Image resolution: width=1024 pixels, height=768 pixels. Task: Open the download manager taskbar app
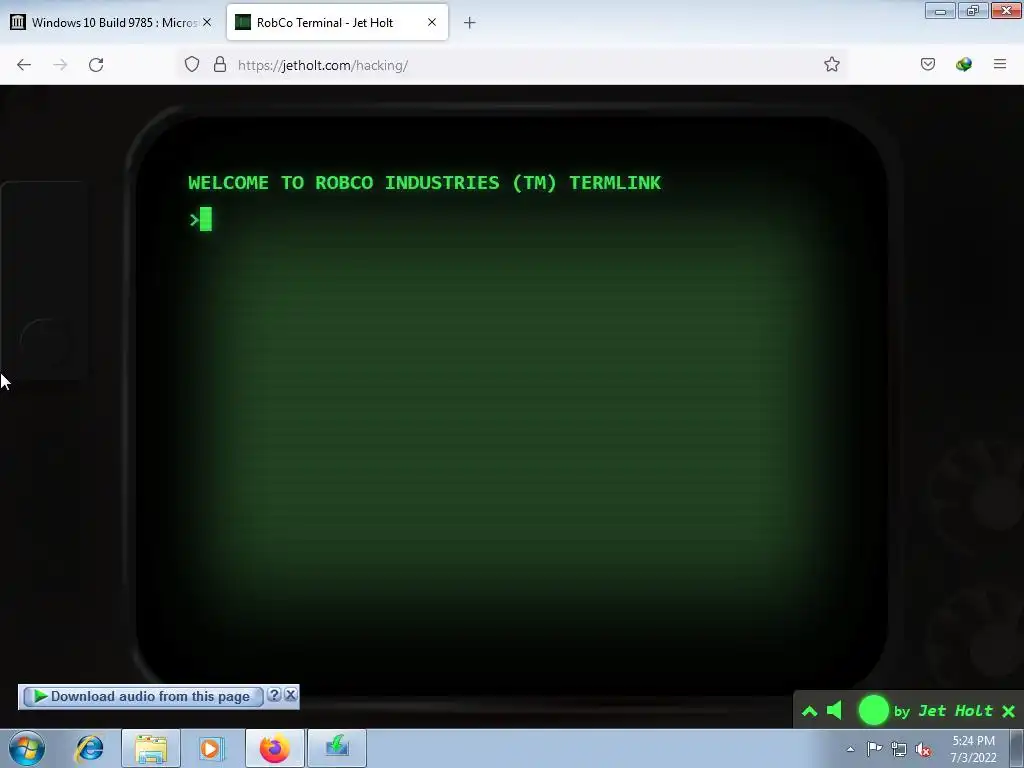(337, 748)
